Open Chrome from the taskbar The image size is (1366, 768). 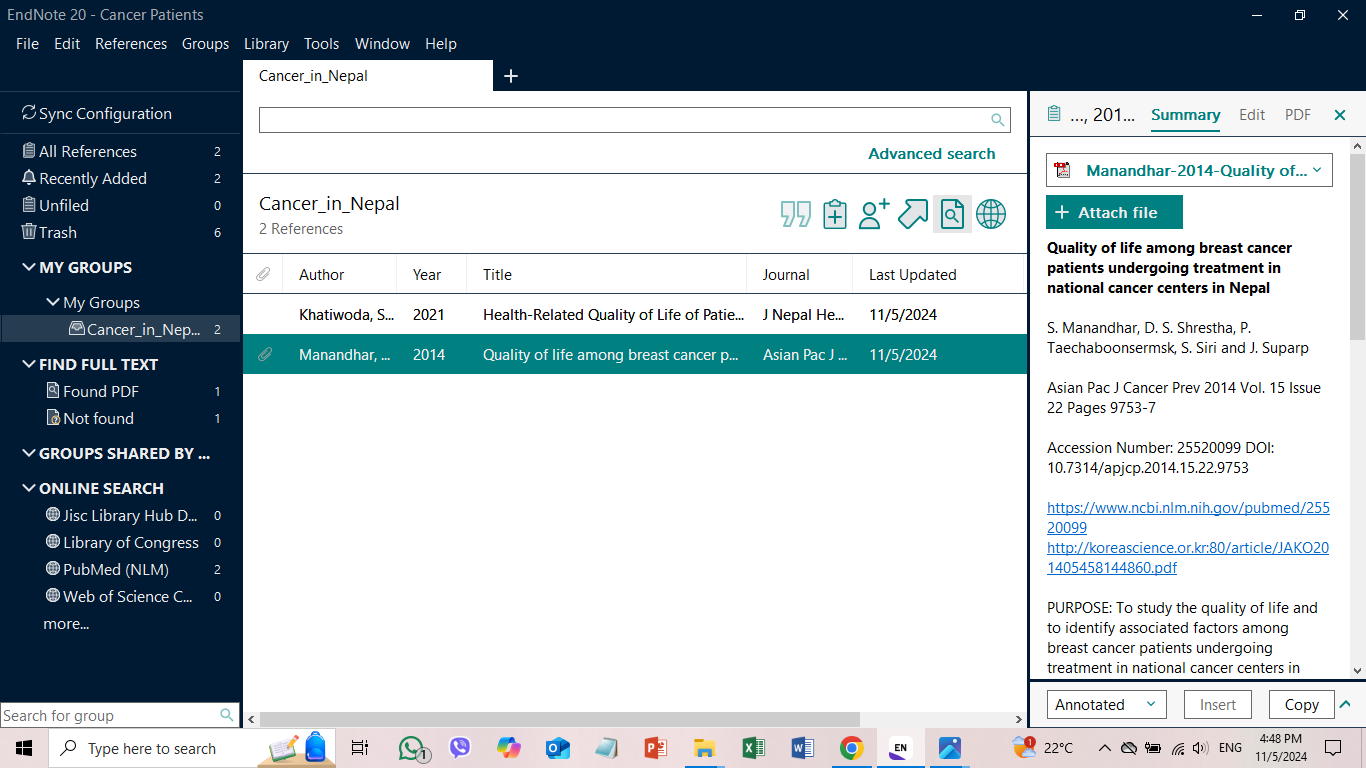pos(851,748)
